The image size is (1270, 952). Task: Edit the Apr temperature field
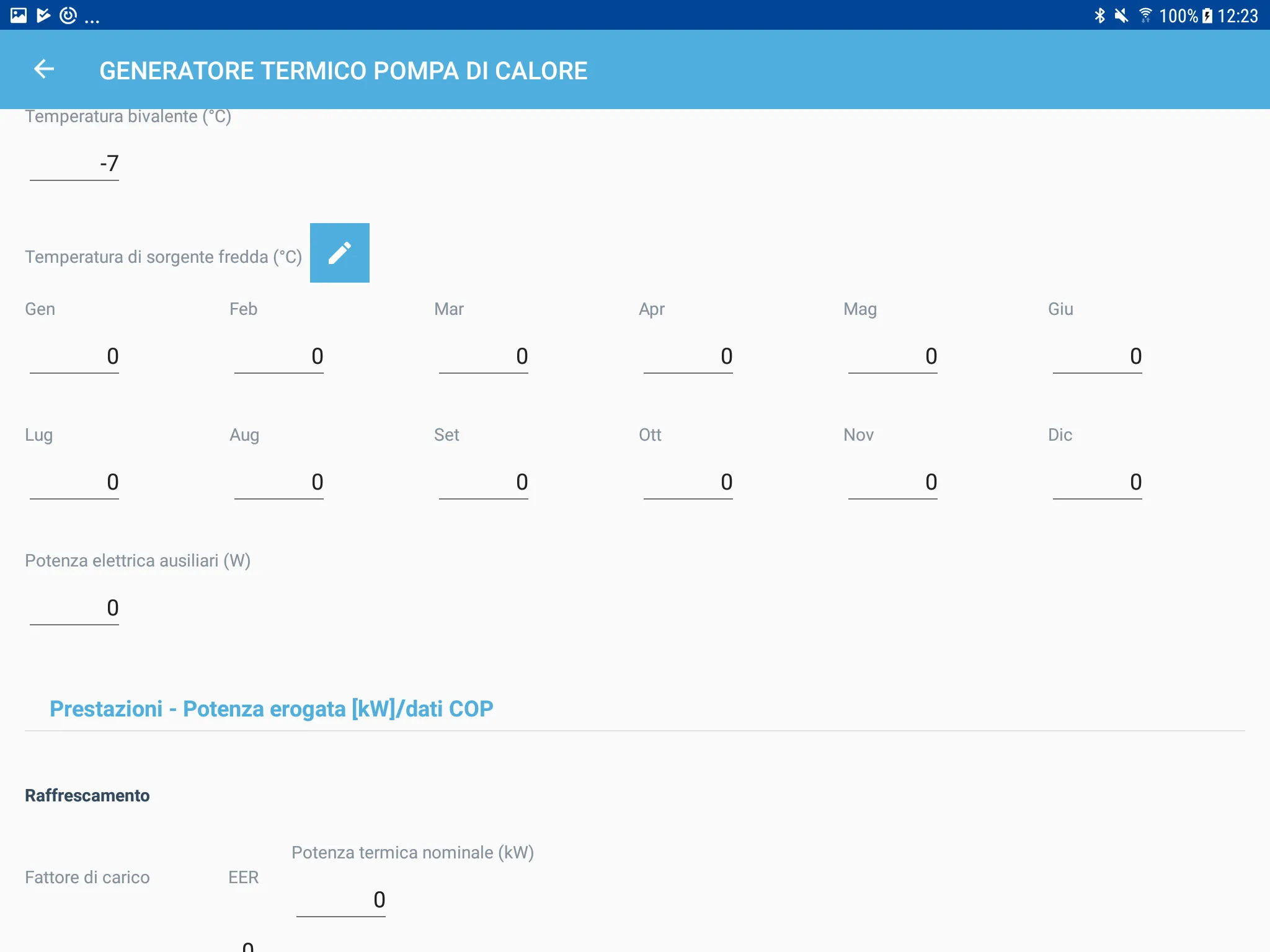coord(688,357)
